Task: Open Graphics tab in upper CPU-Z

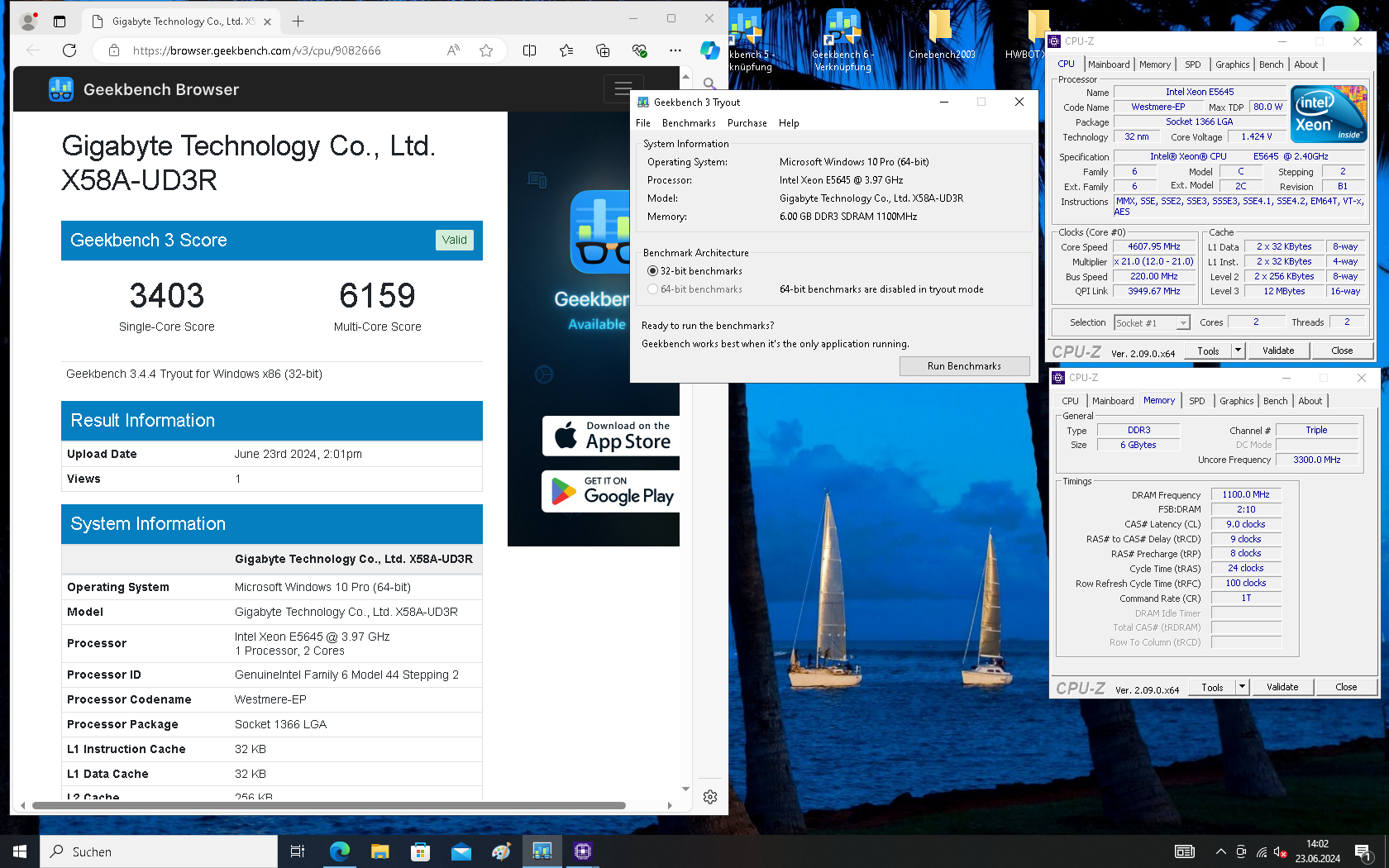Action: coord(1232,64)
